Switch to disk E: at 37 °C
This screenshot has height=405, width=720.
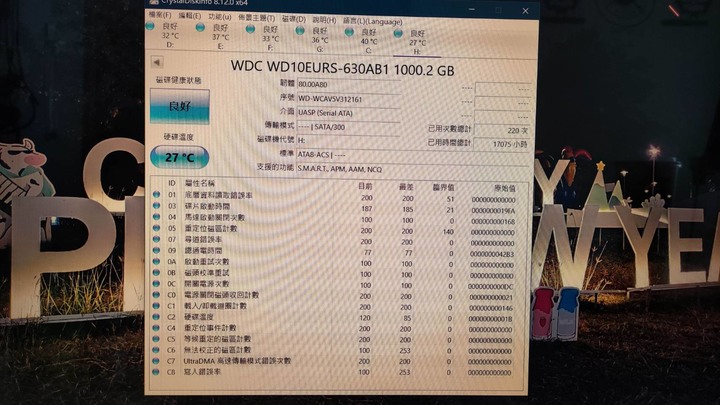pyautogui.click(x=214, y=37)
